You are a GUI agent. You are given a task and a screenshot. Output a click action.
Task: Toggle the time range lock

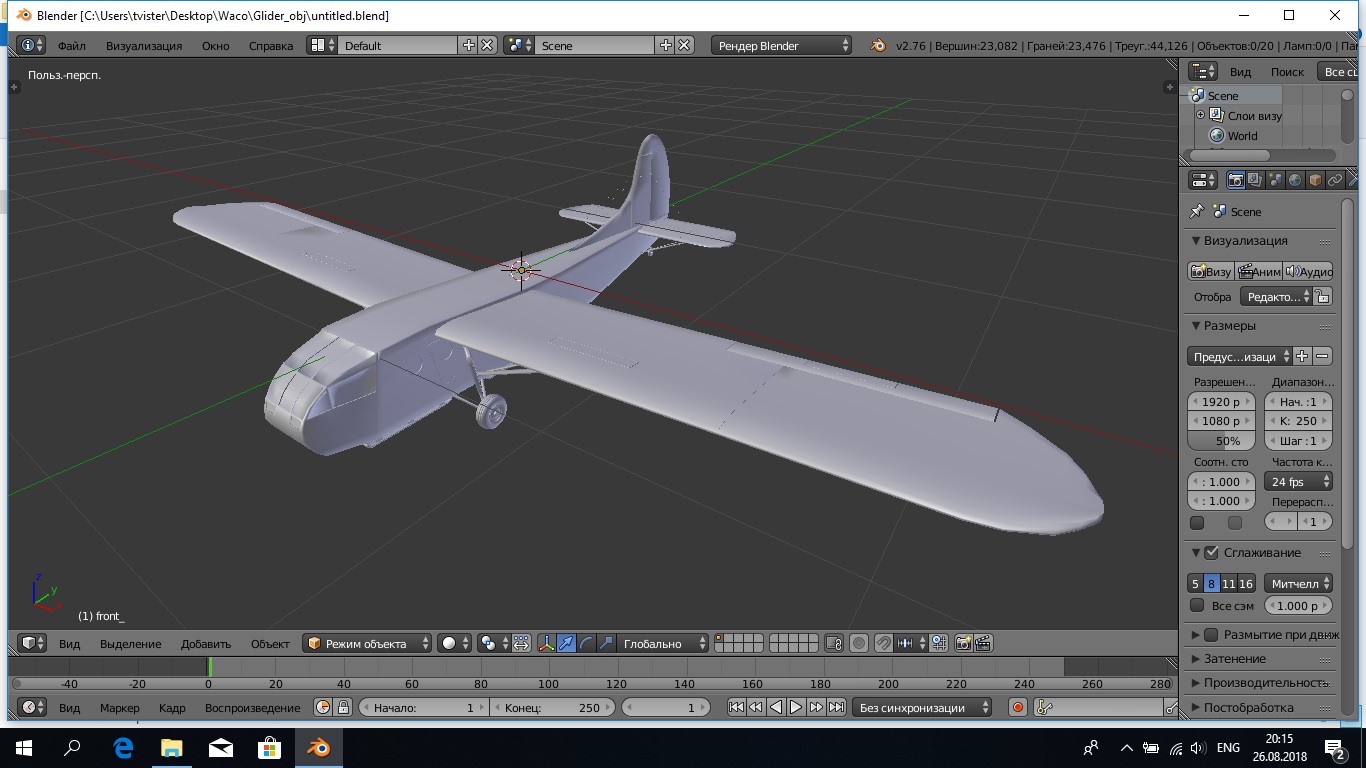[x=343, y=707]
